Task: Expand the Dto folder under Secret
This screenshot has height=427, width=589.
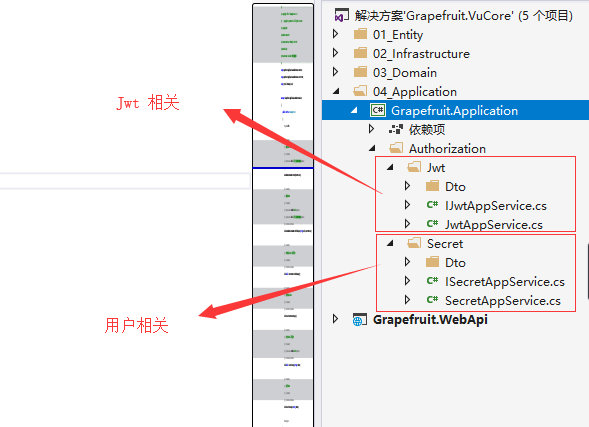Action: (x=407, y=261)
